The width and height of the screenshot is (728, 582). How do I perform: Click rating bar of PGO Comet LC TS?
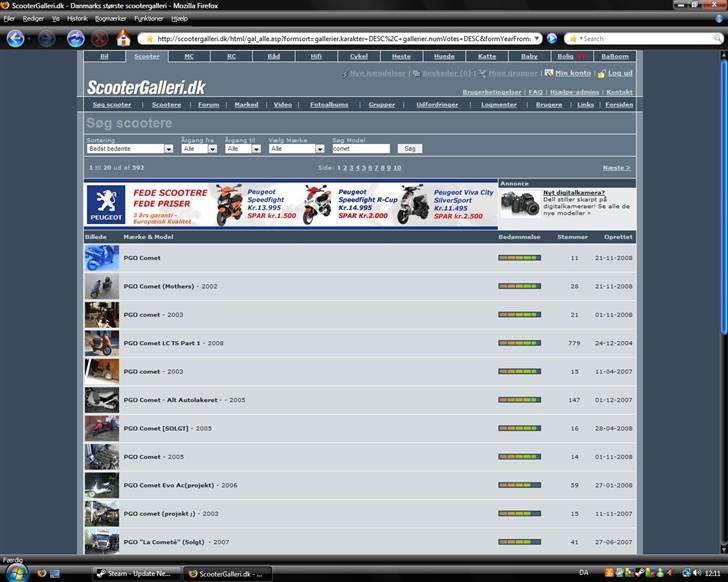click(519, 343)
